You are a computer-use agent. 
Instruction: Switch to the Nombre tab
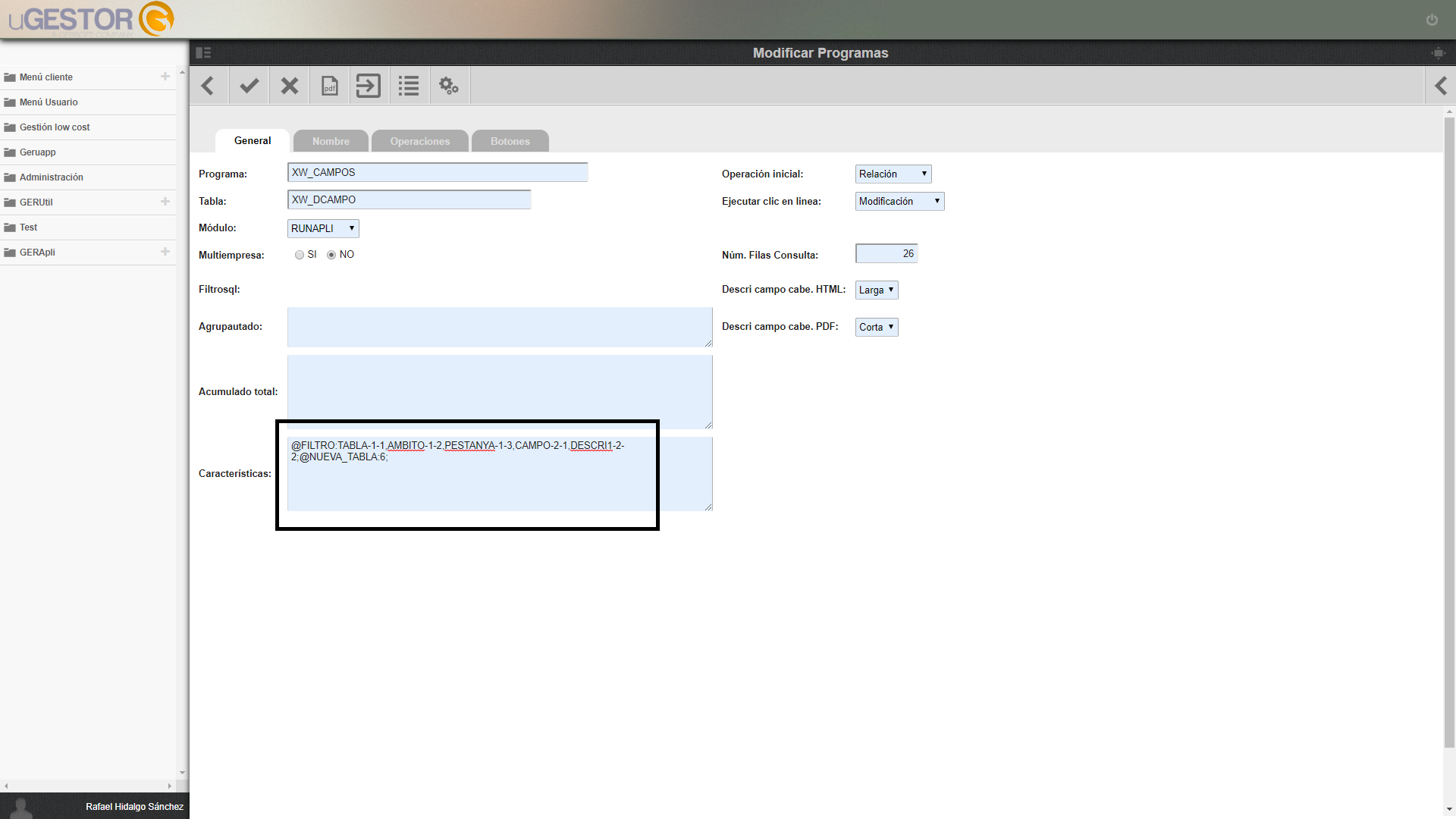(x=331, y=142)
